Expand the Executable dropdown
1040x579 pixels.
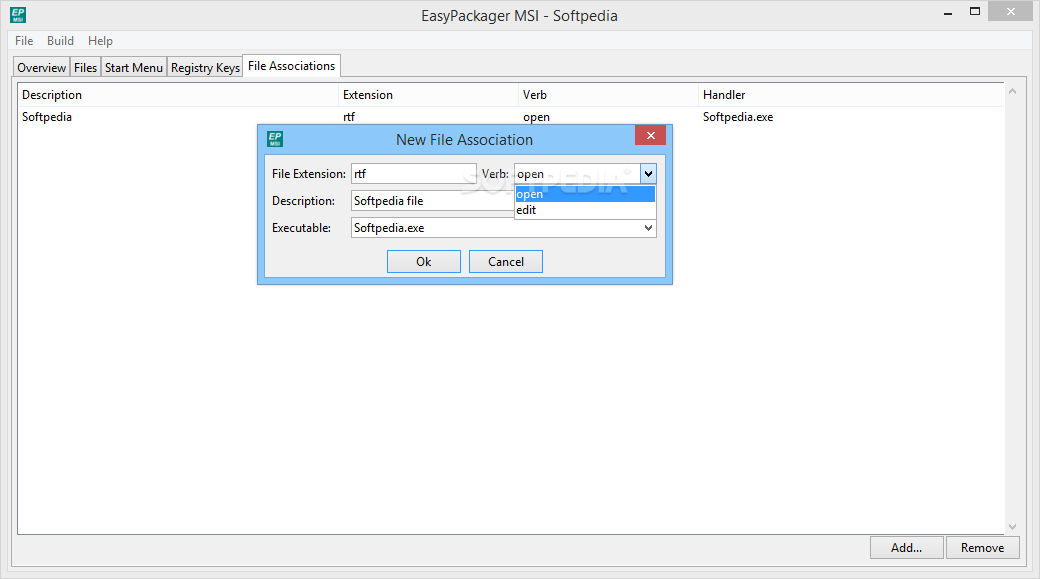[x=648, y=227]
